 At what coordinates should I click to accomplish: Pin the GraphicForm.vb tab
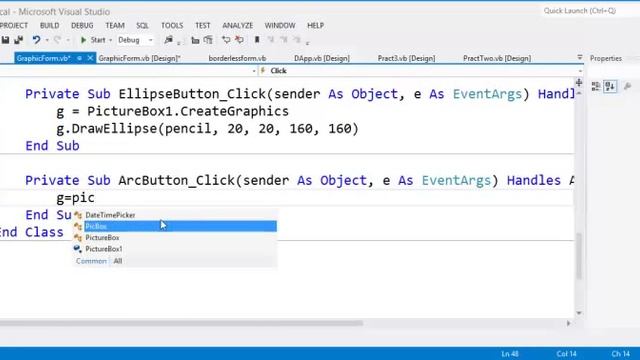79,58
